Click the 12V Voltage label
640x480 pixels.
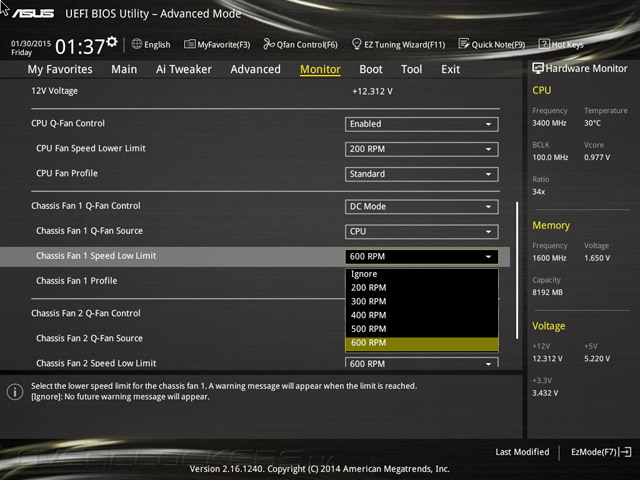coord(54,91)
